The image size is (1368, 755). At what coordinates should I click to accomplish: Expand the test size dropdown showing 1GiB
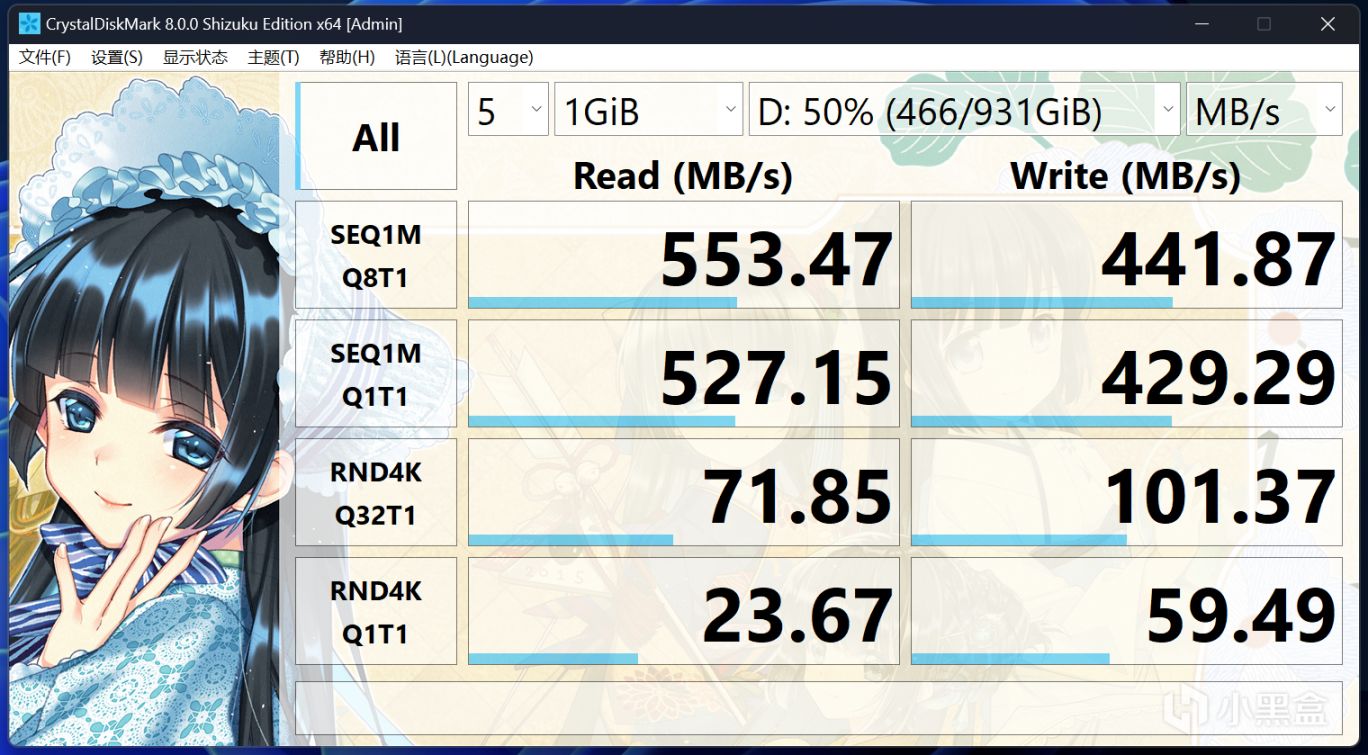(649, 109)
